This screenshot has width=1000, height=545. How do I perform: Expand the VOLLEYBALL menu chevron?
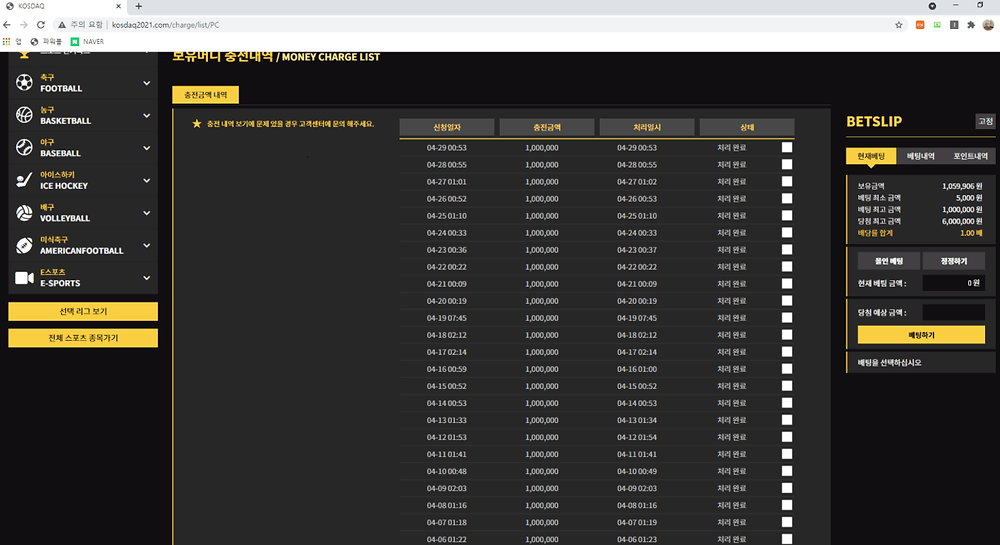(147, 213)
